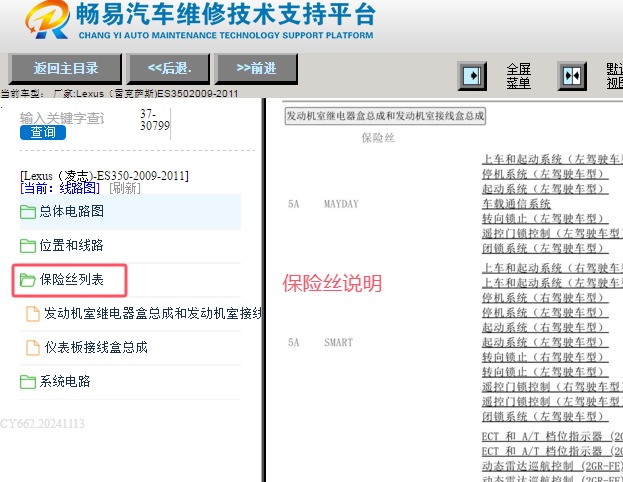The image size is (623, 482).
Task: Open 闭锁系统（左驾驶车型）link under SMART
Action: tap(545, 416)
